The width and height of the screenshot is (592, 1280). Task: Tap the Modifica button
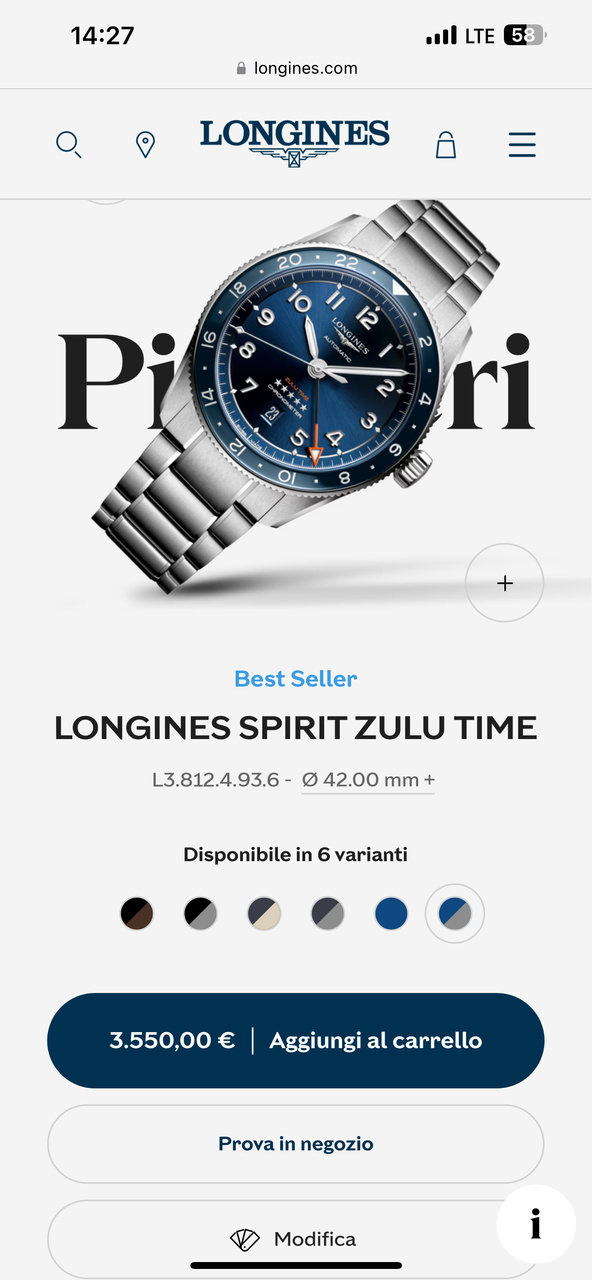click(296, 1239)
